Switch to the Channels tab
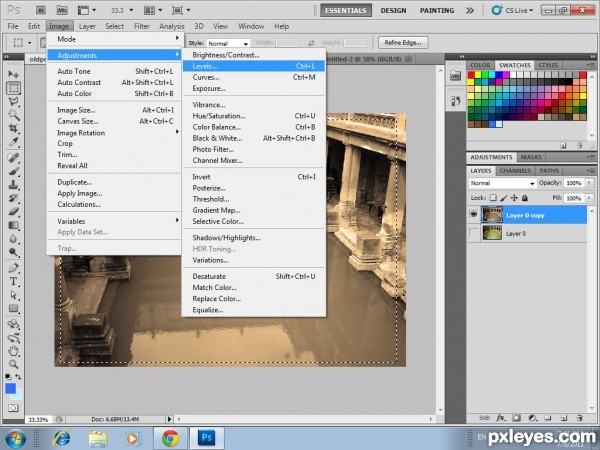Image resolution: width=600 pixels, height=450 pixels. click(x=515, y=171)
